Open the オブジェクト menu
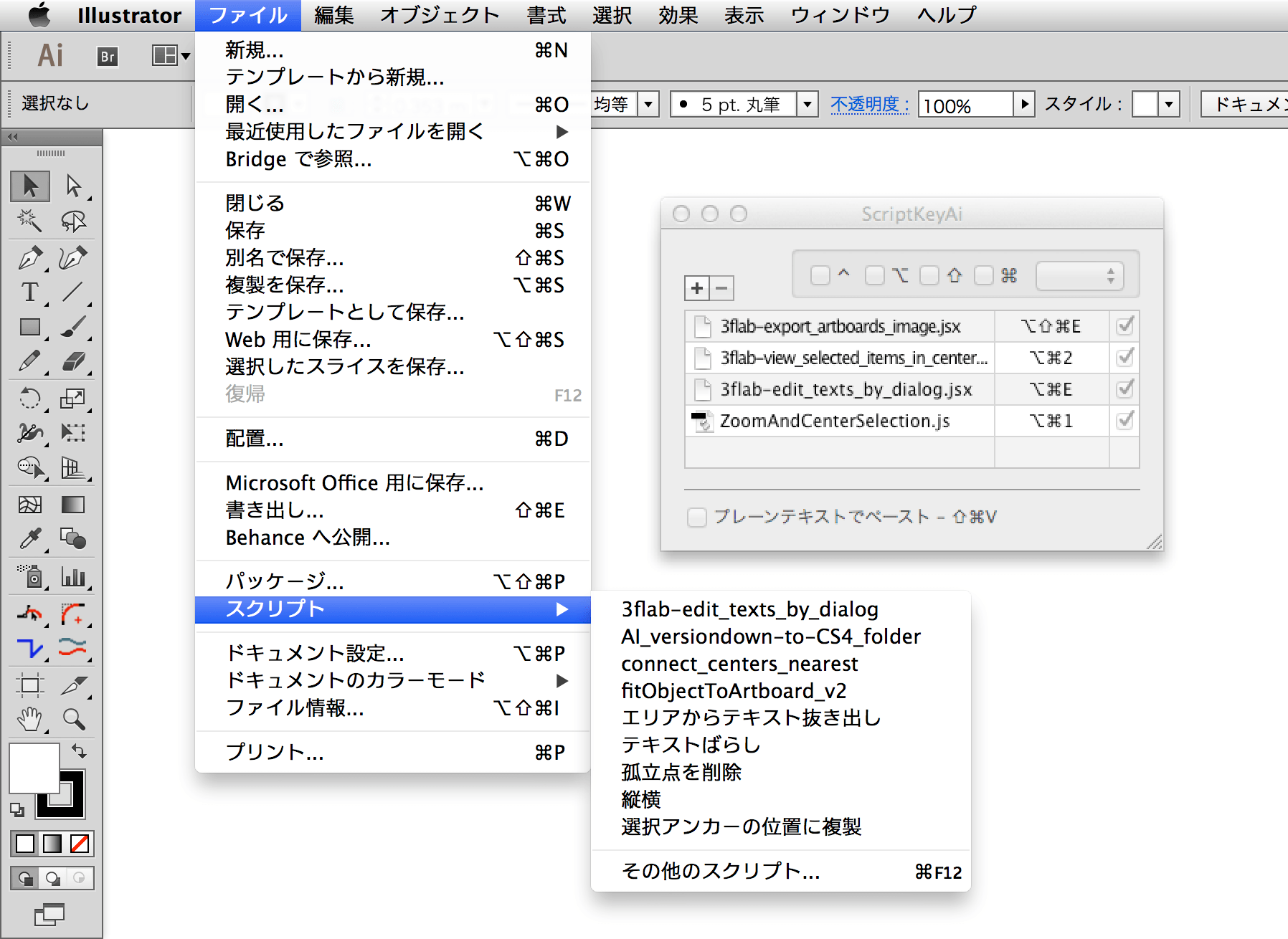1288x939 pixels. click(x=440, y=15)
